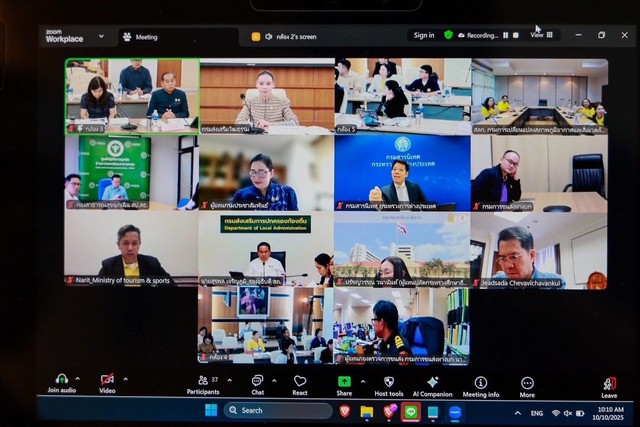Expand the Video options arrow
The image size is (640, 427).
coord(125,379)
